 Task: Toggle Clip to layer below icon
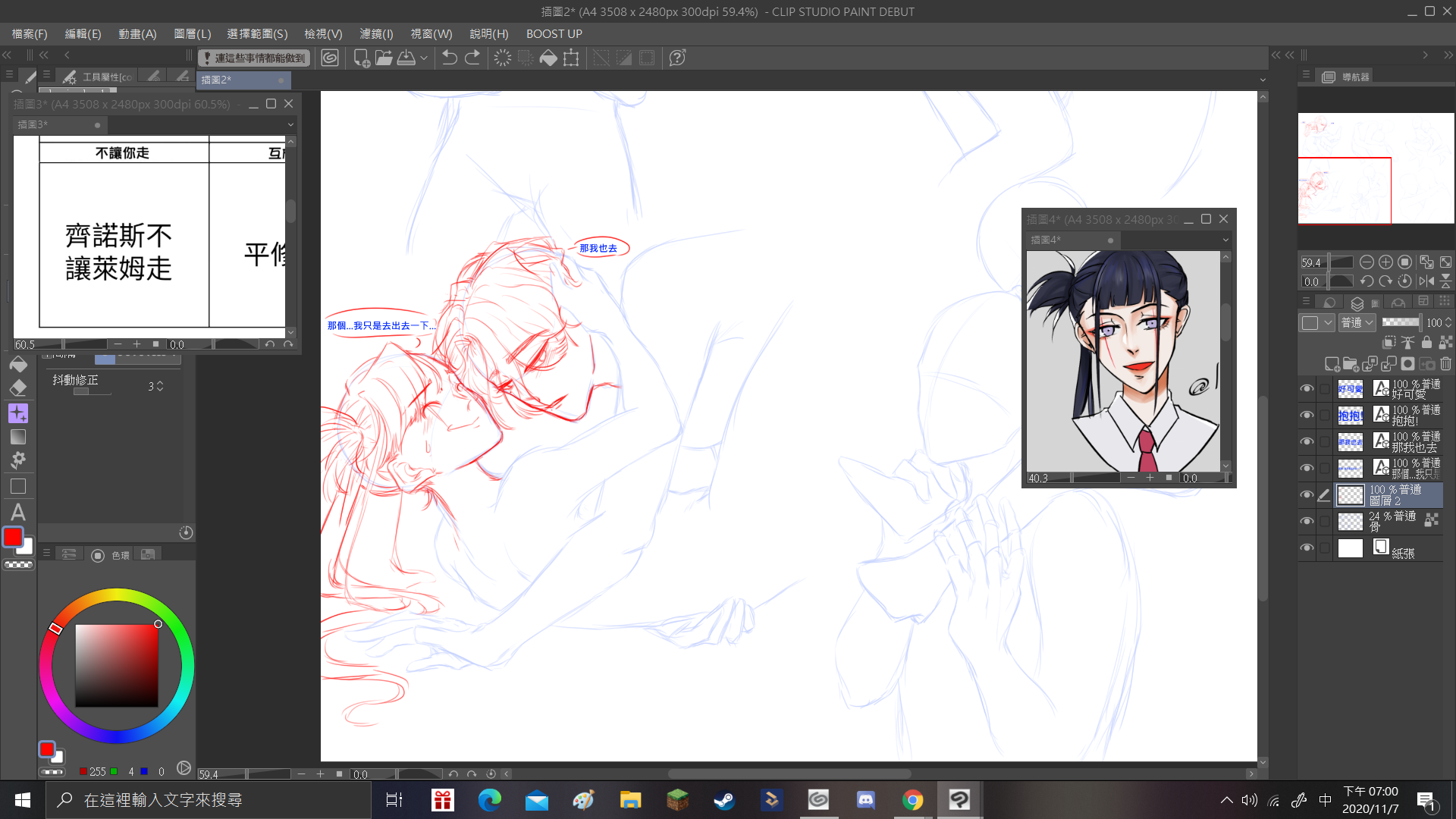[1389, 343]
